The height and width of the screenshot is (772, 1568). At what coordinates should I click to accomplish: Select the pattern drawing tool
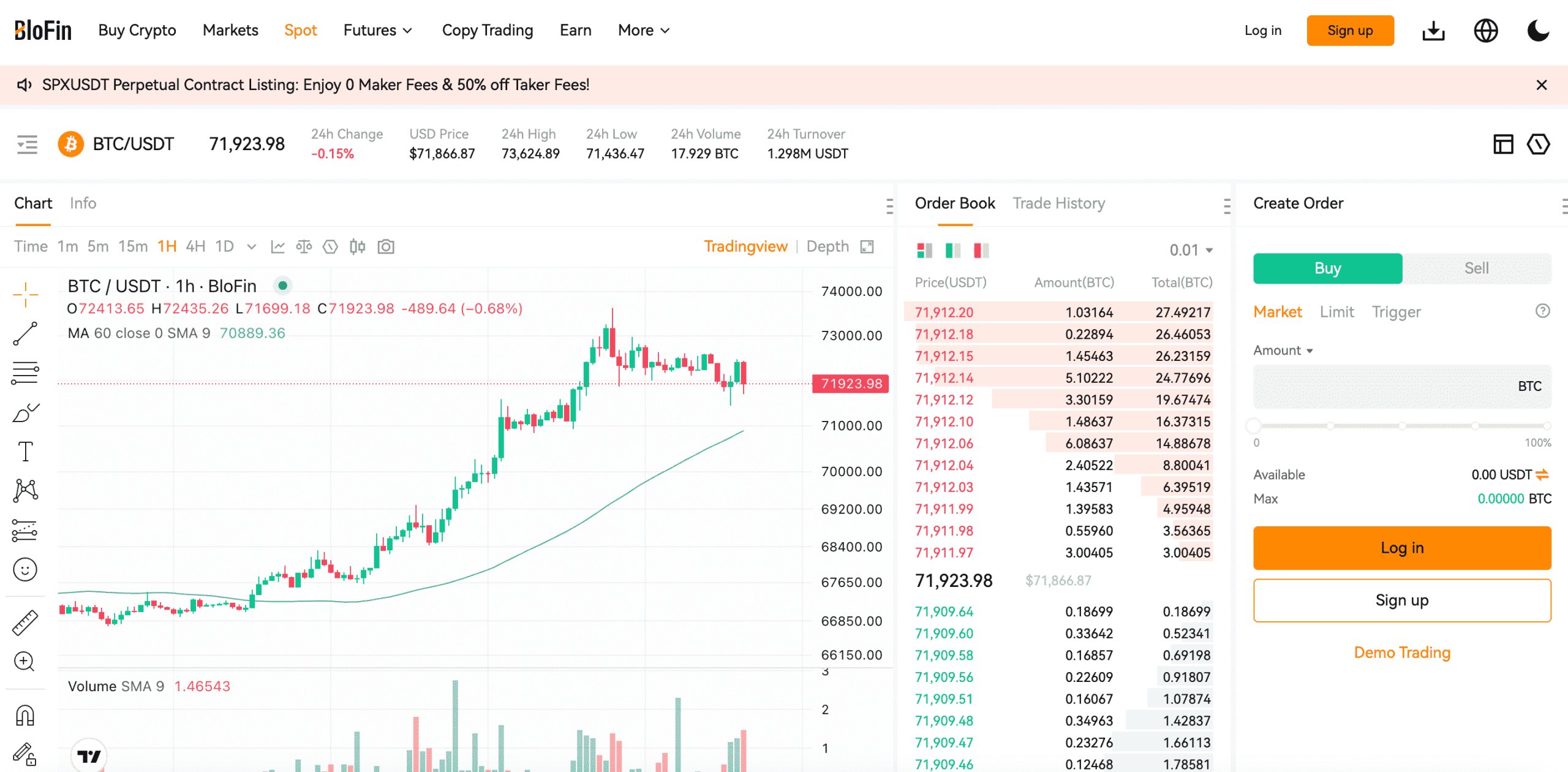coord(26,491)
